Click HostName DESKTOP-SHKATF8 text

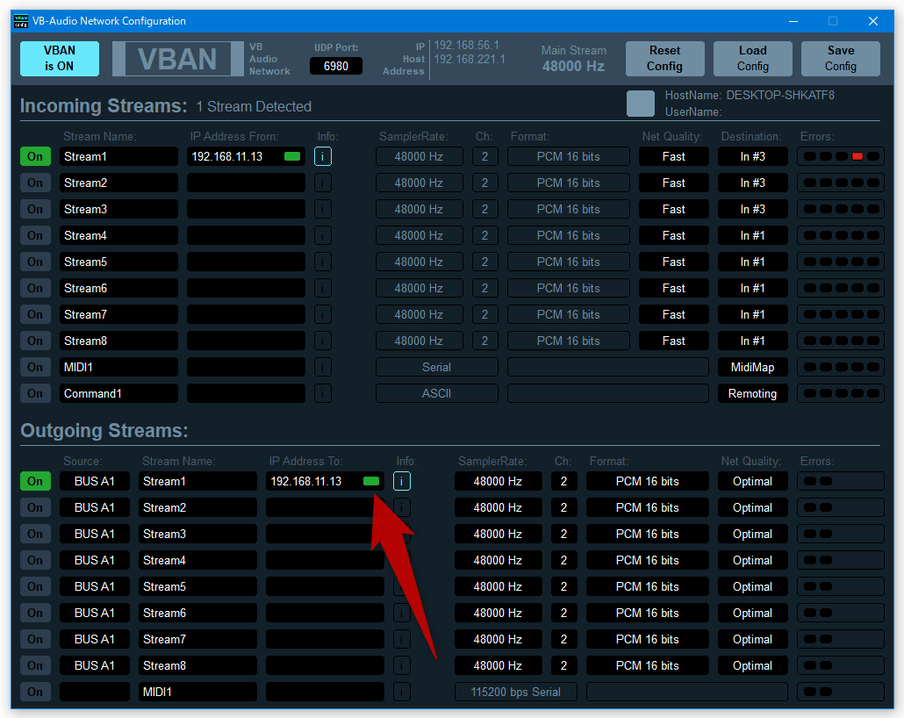[749, 95]
